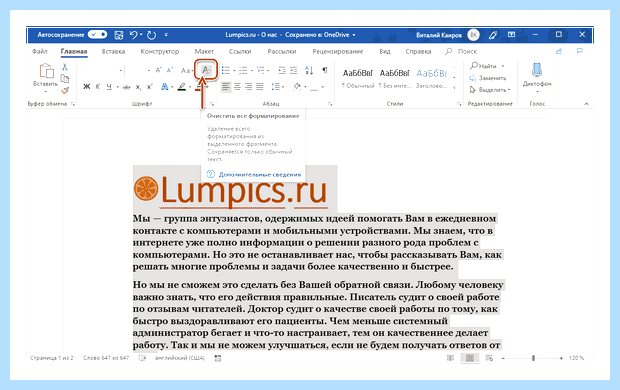Switch to the Рецензирование tab
Screen dimensions: 620x390
(338, 51)
